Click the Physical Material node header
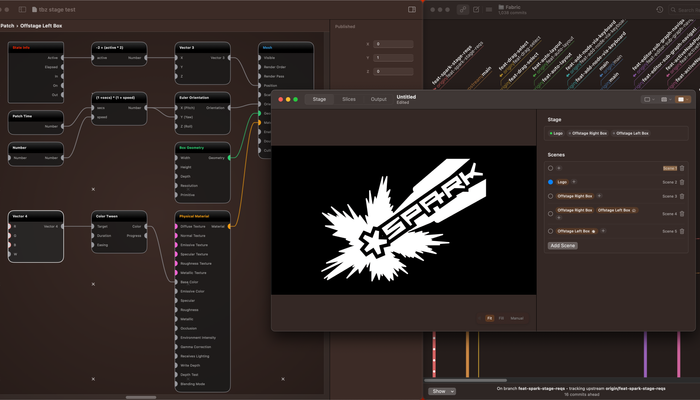Viewport: 700px width, 400px height. tap(202, 215)
